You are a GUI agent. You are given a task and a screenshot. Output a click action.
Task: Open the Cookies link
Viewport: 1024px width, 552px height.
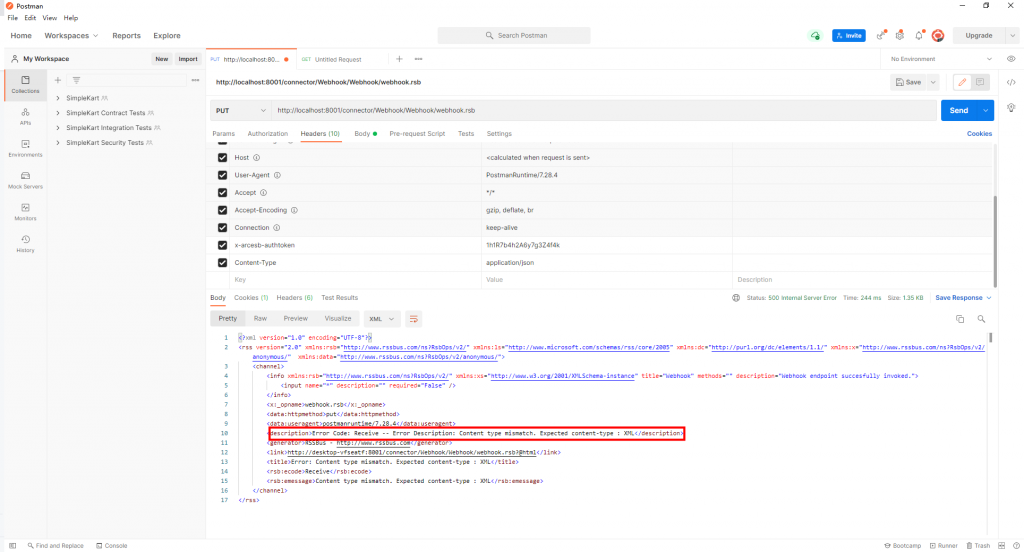(979, 133)
